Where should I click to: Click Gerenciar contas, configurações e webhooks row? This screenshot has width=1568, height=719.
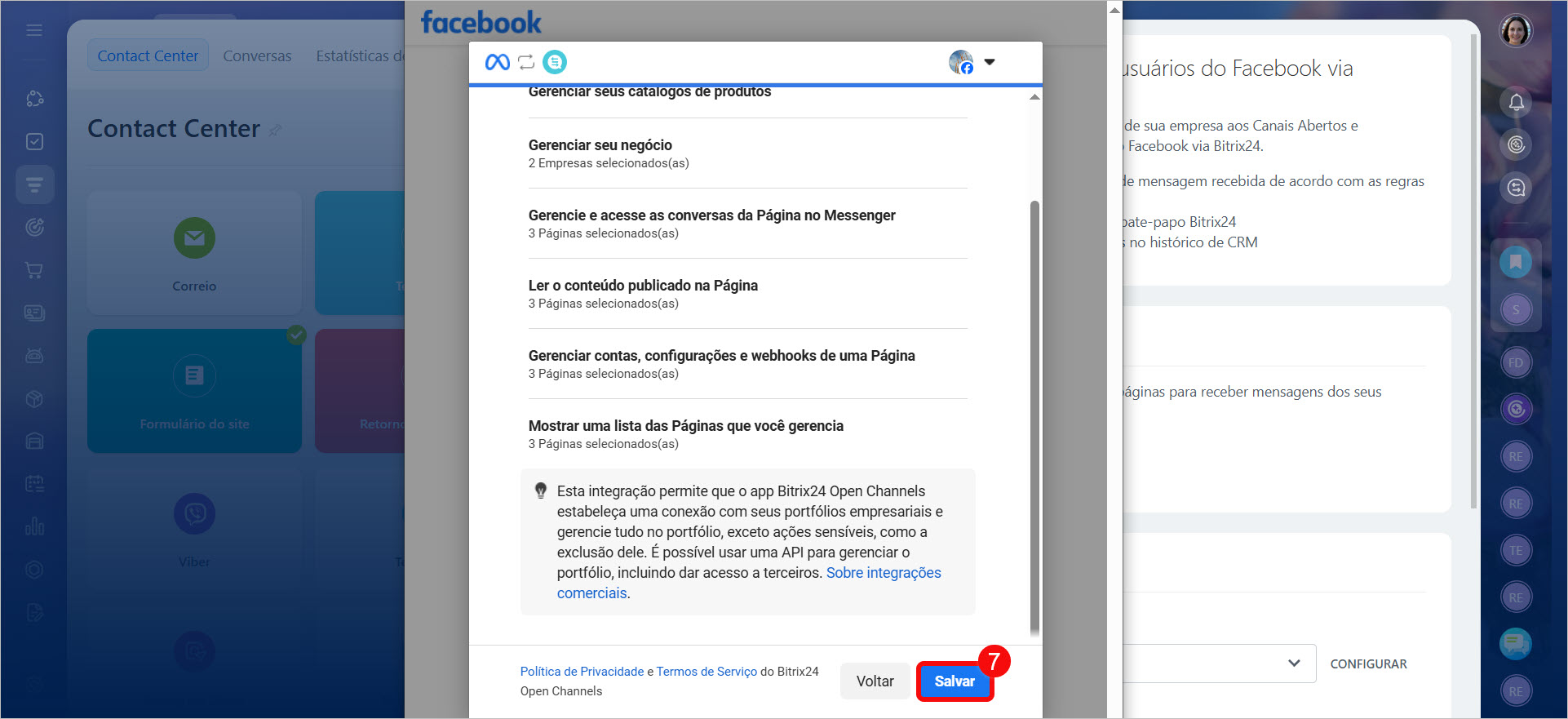click(x=747, y=364)
